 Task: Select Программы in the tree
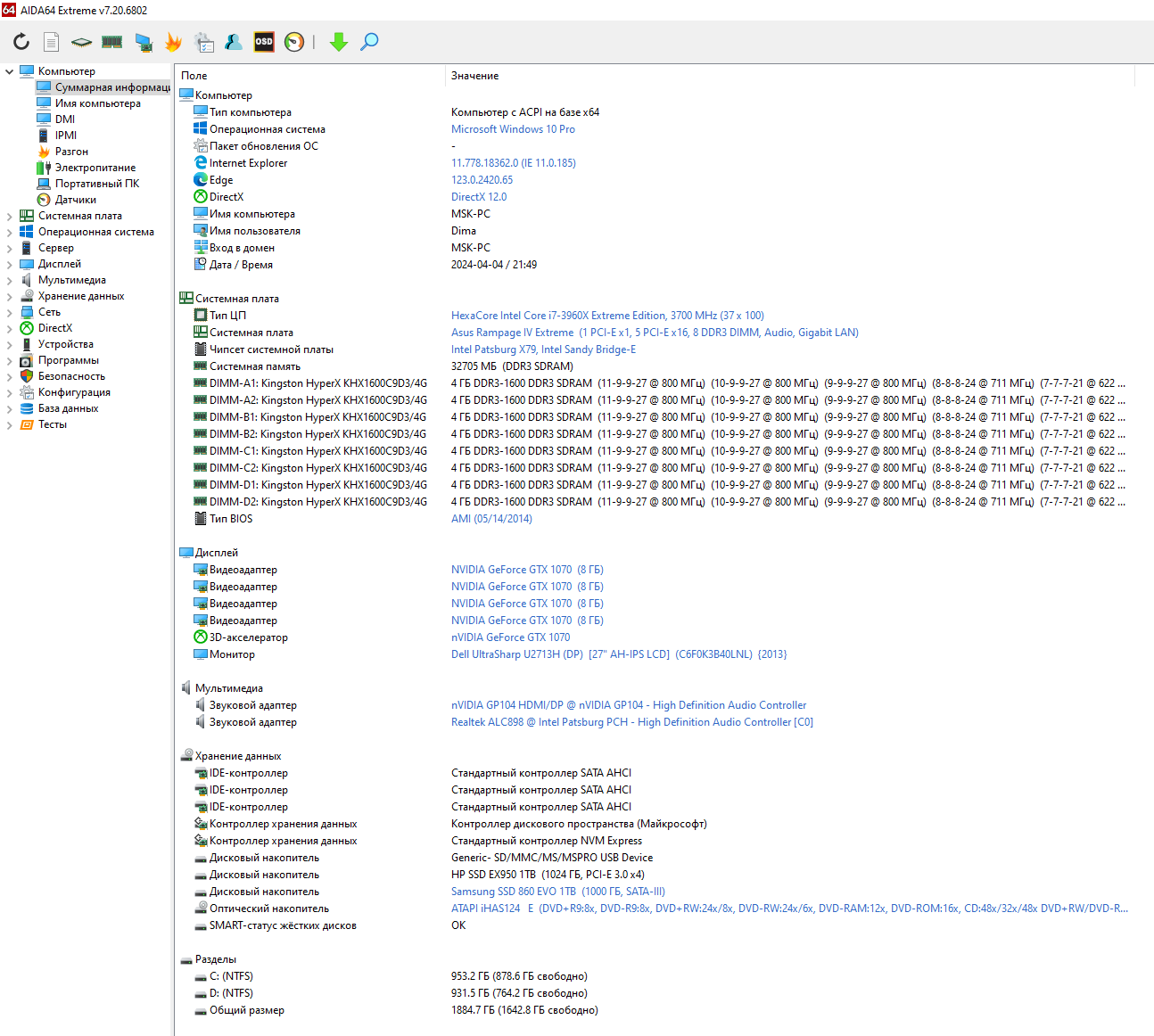tap(69, 360)
